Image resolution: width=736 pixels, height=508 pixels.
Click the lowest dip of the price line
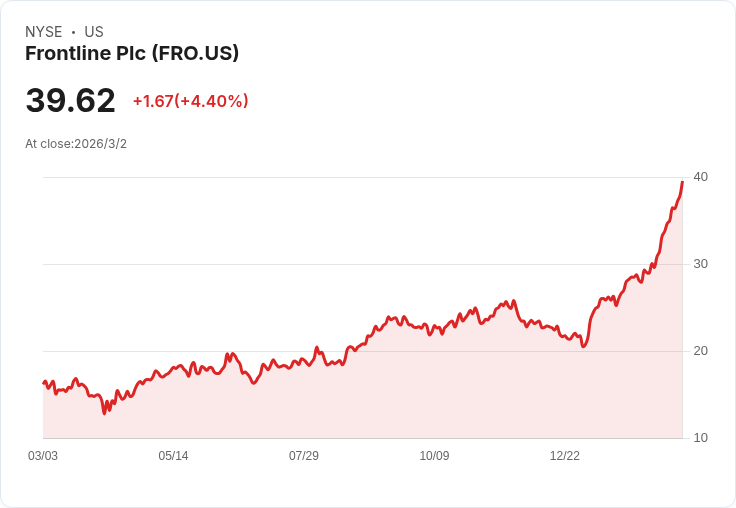click(104, 413)
